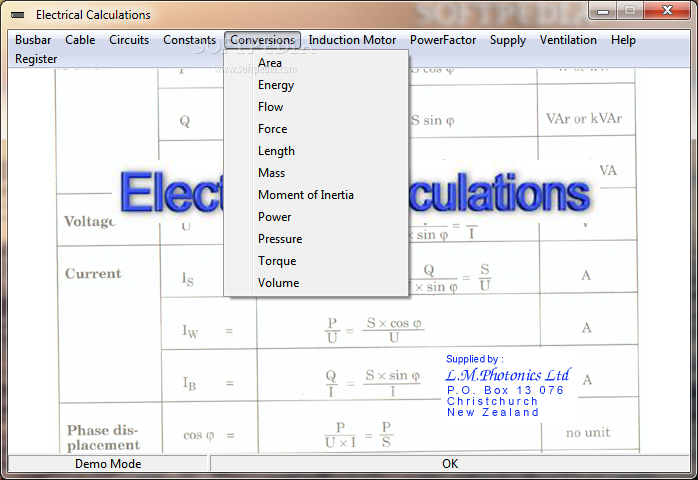Open the PowerFactor menu

point(443,40)
